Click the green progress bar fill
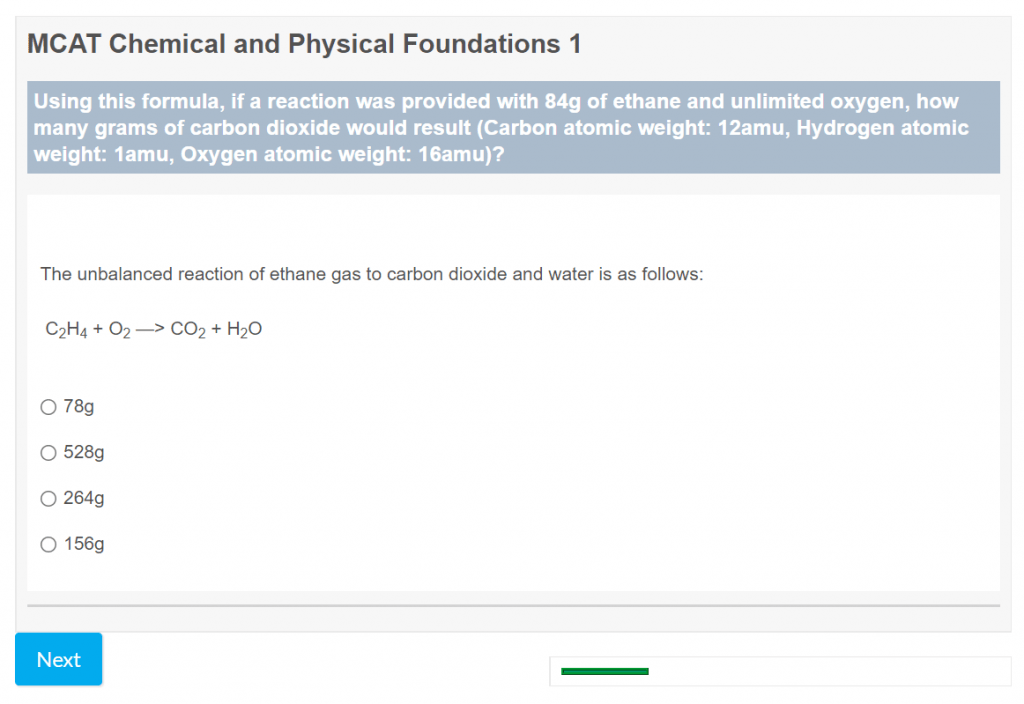This screenshot has height=704, width=1024. (604, 671)
